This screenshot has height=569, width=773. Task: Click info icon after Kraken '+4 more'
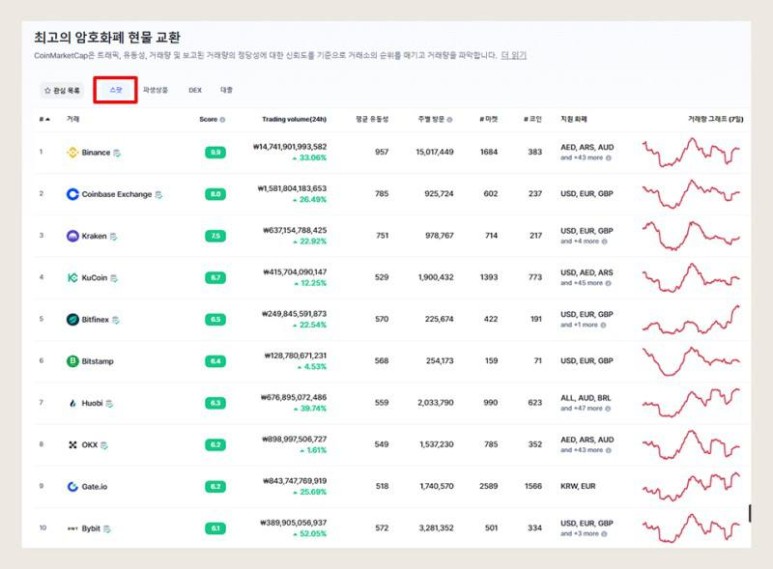click(604, 242)
